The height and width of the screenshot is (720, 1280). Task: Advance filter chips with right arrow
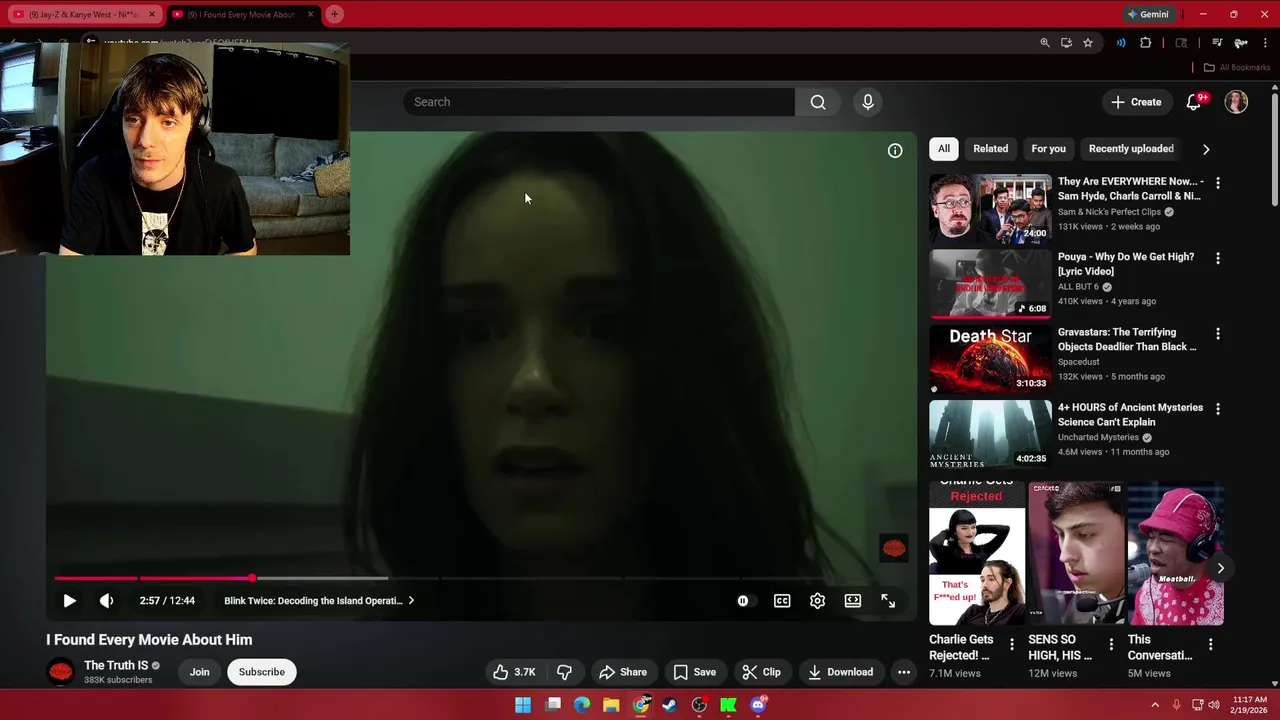1206,149
